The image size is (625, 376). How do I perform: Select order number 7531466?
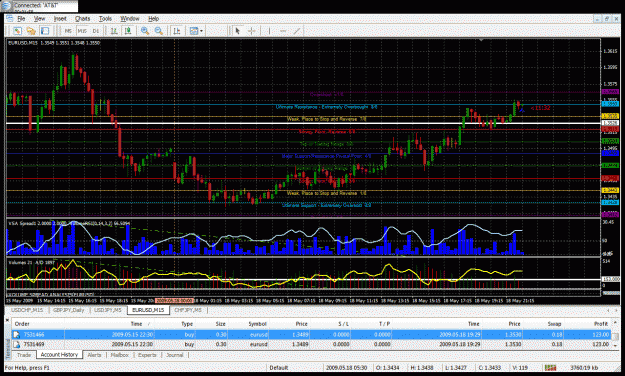pos(33,335)
